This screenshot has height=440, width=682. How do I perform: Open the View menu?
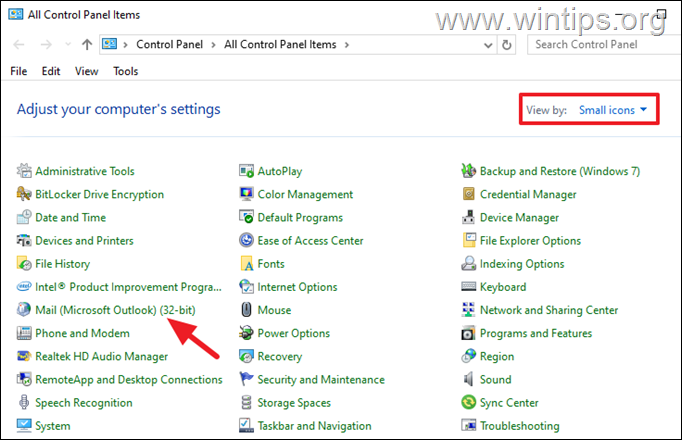[87, 71]
